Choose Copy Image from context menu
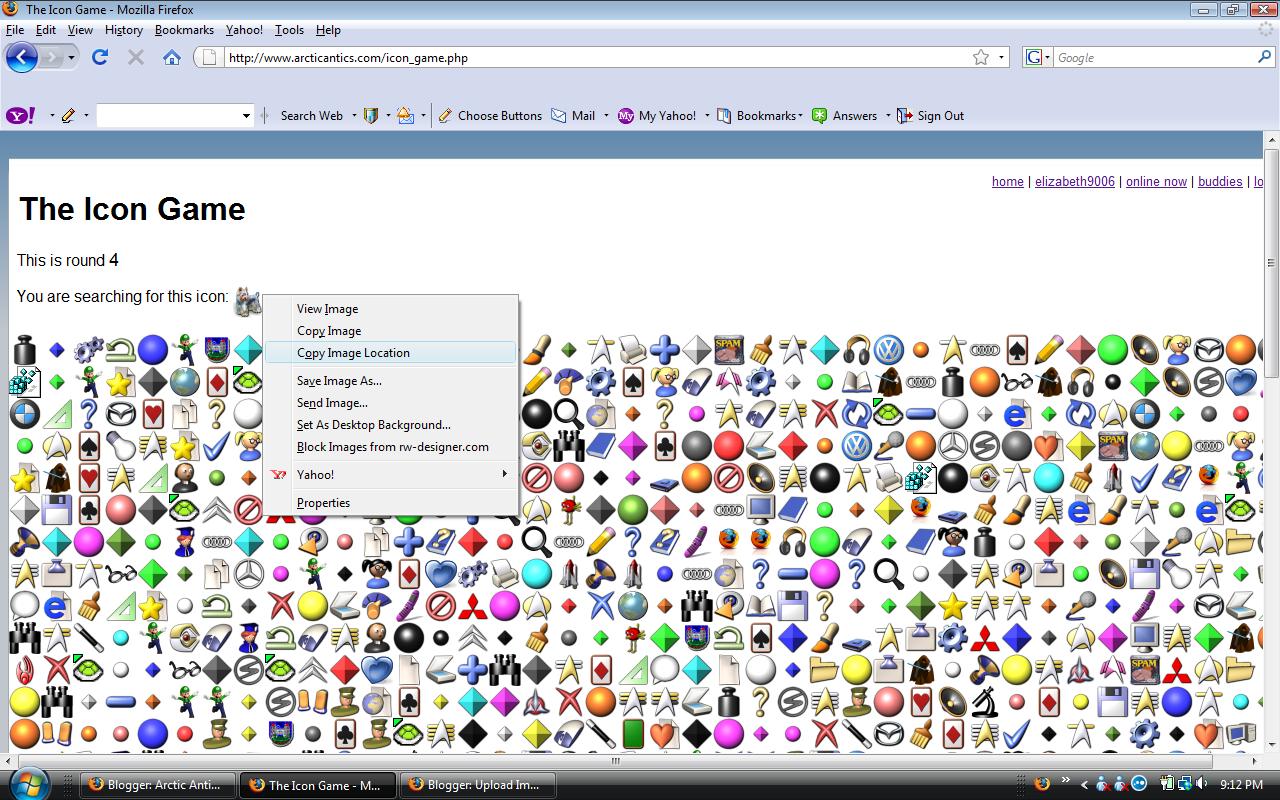This screenshot has height=800, width=1280. (x=390, y=331)
